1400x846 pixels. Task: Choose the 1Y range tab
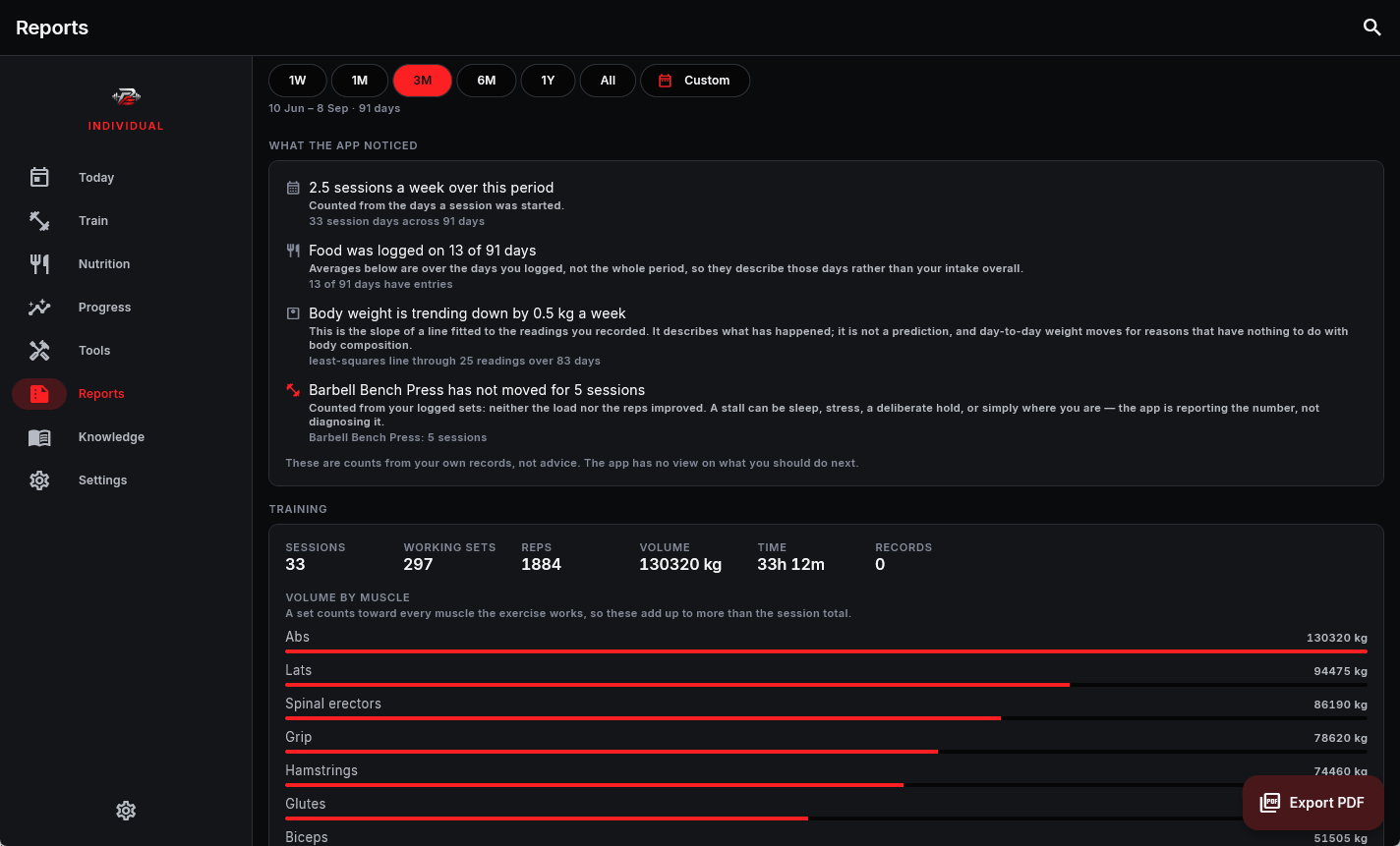(x=548, y=81)
